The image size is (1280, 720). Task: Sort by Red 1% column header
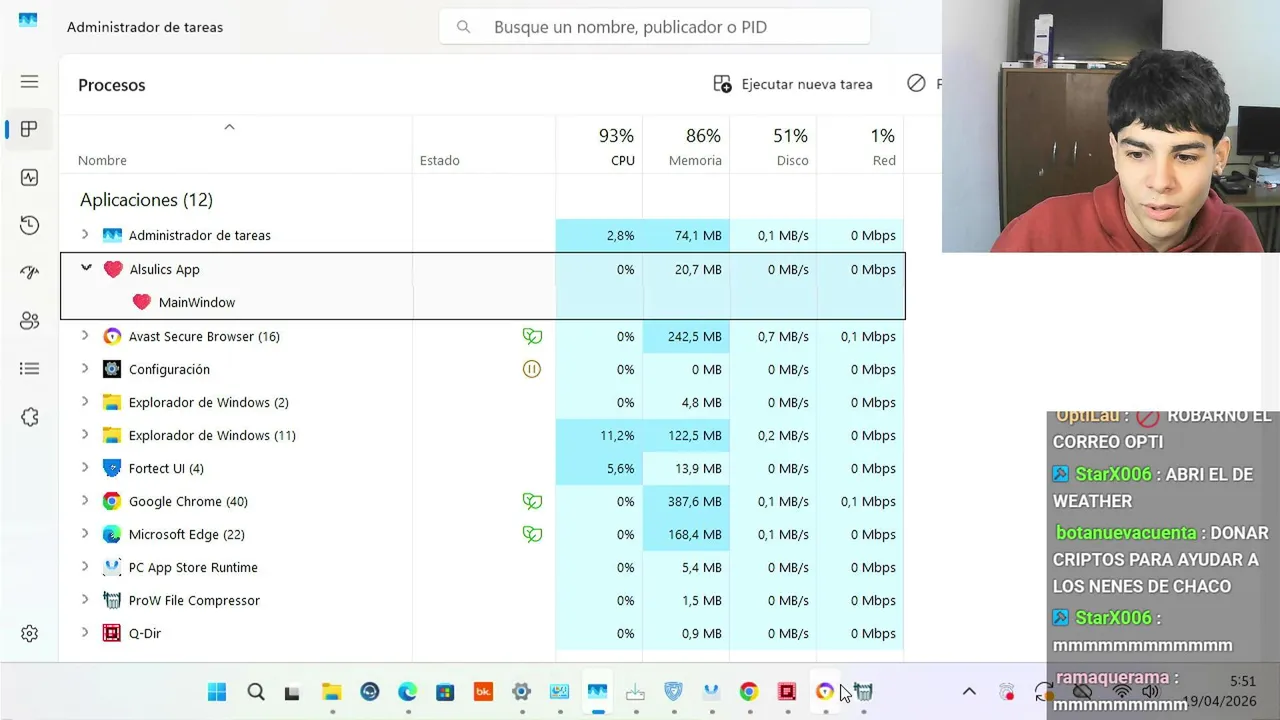860,145
